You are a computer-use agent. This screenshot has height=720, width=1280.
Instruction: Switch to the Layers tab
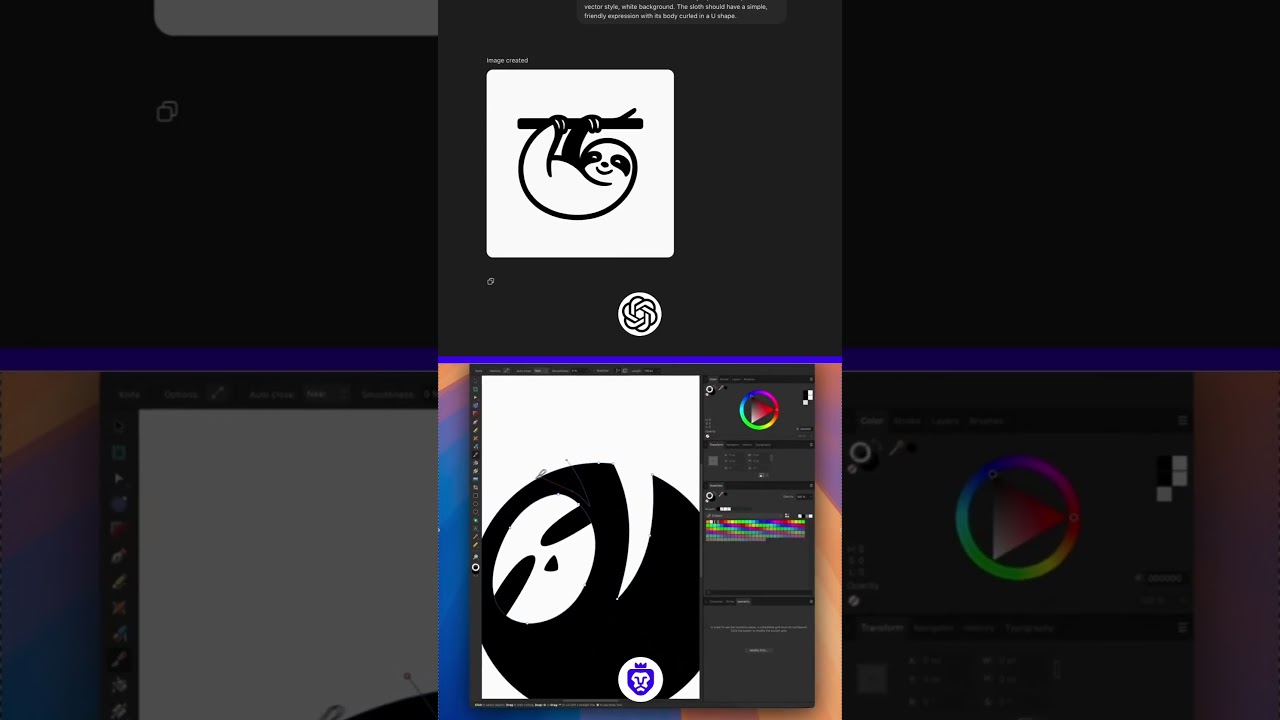coord(736,379)
